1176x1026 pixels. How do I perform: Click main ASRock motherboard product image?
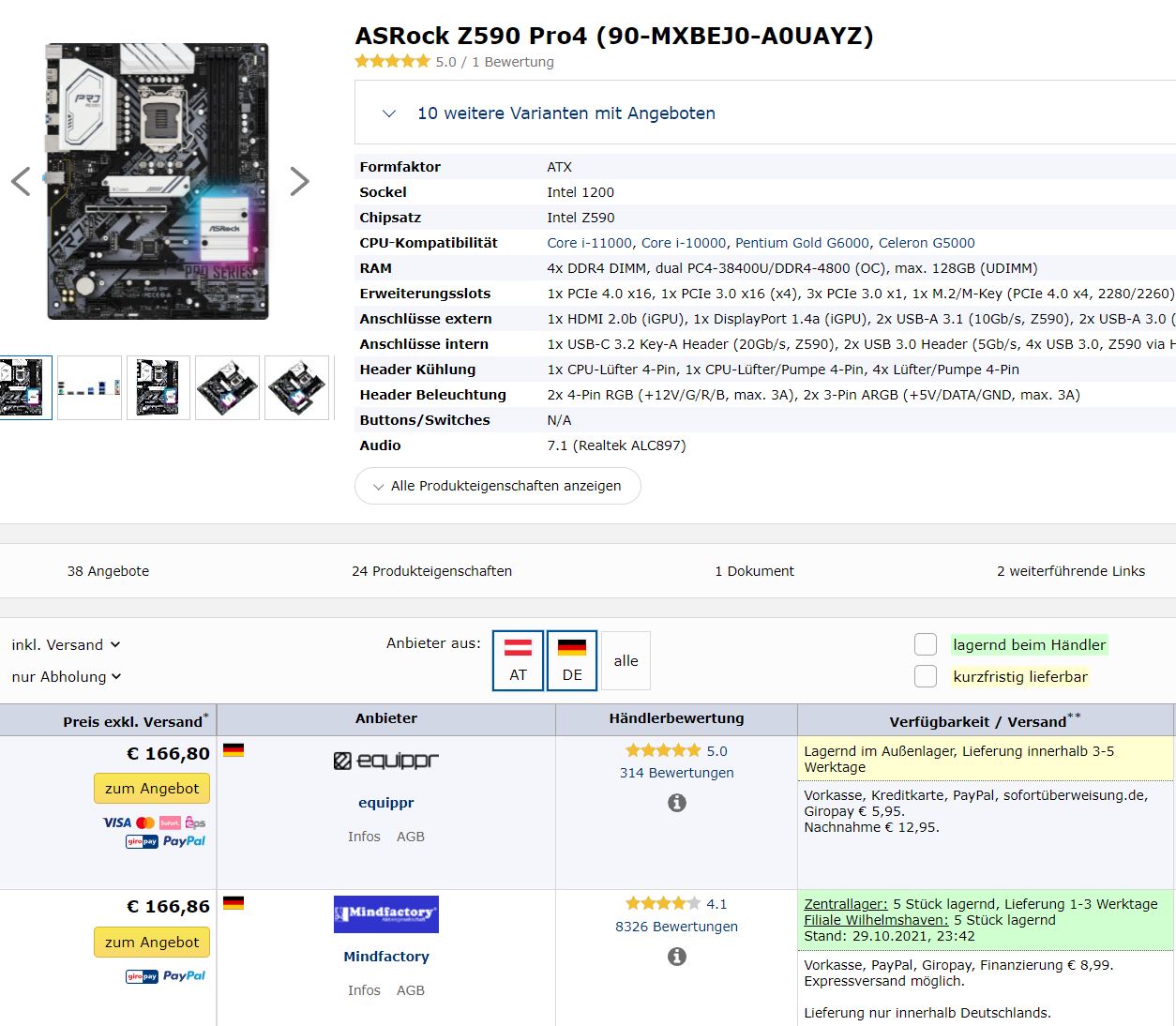(158, 181)
